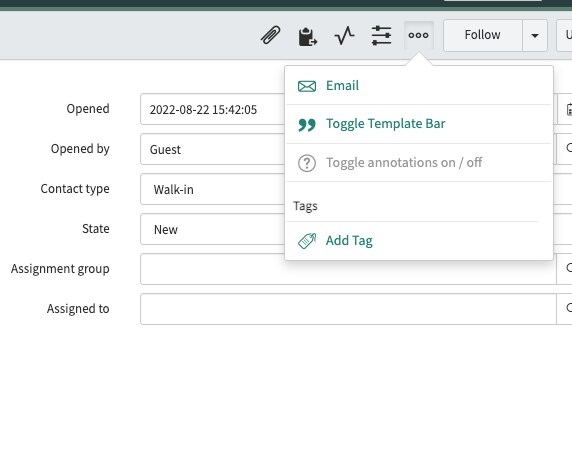The height and width of the screenshot is (464, 572).
Task: Click the Email envelope icon
Action: coord(307,86)
